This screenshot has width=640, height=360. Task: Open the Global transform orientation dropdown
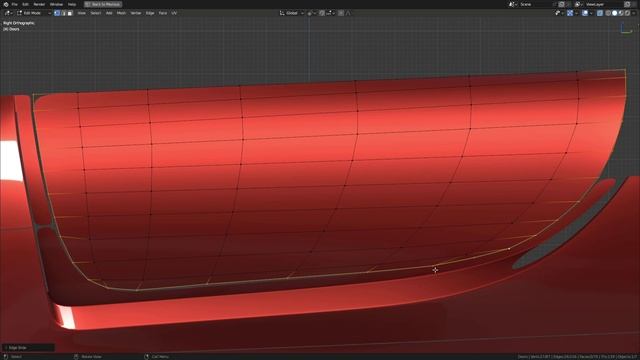[x=291, y=13]
